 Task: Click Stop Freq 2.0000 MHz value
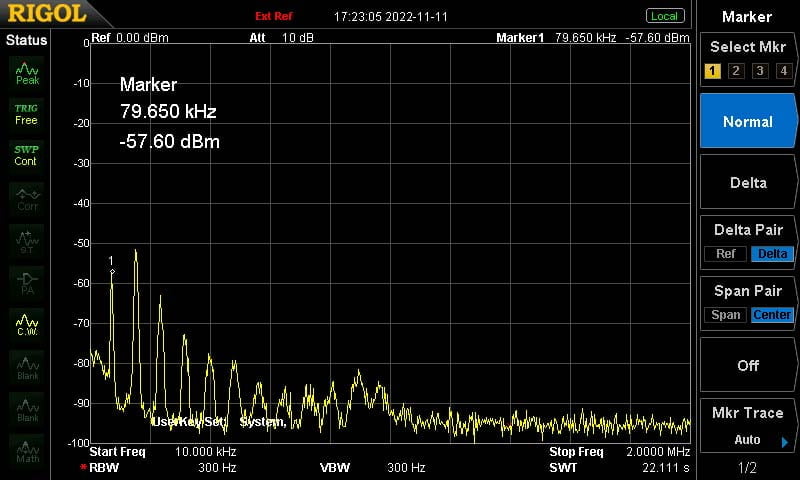coord(658,452)
